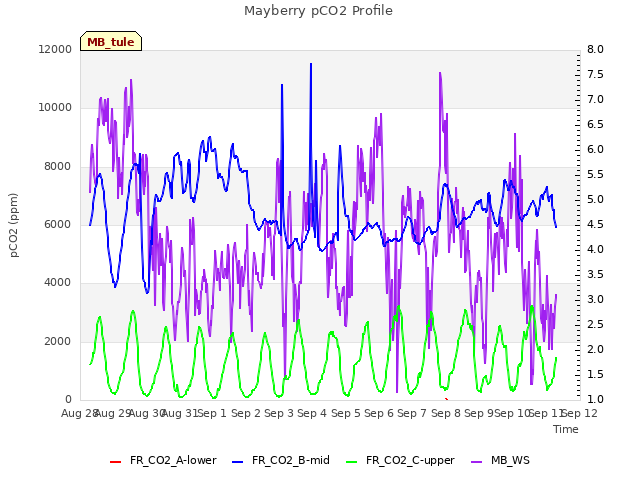Click the chart title Mayberry pCO2 Profile
The width and height of the screenshot is (640, 480).
(318, 11)
